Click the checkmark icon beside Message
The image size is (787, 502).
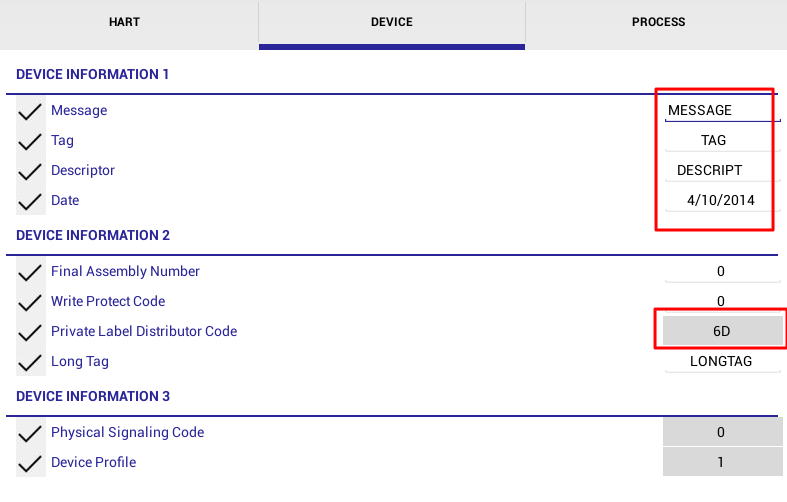click(30, 111)
